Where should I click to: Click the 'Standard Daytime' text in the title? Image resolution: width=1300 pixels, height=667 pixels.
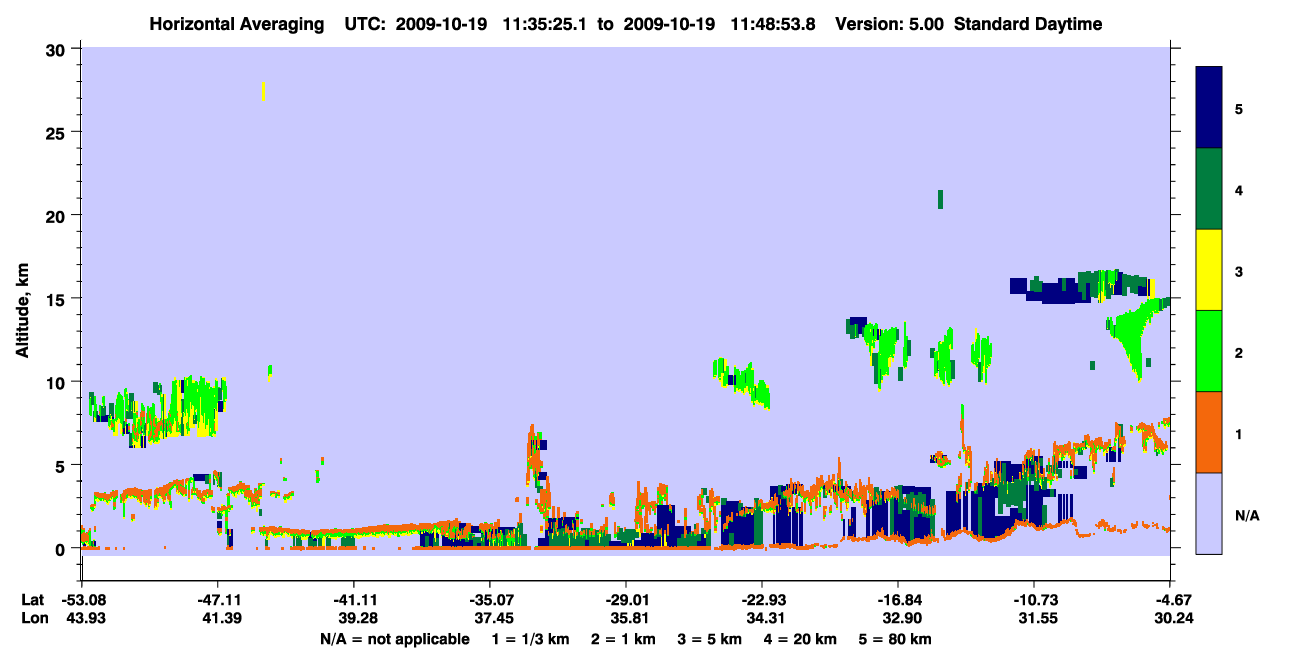click(1028, 24)
